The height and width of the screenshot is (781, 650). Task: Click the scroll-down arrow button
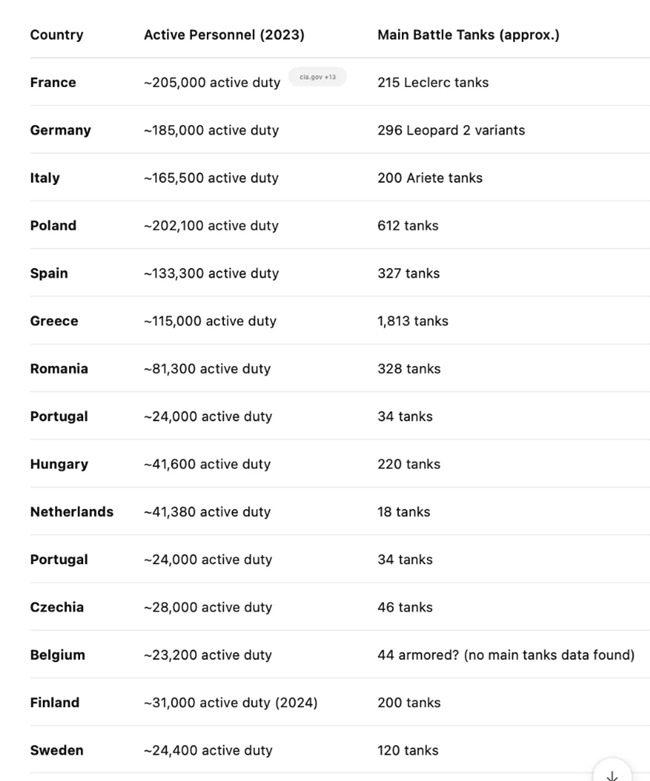tap(612, 774)
